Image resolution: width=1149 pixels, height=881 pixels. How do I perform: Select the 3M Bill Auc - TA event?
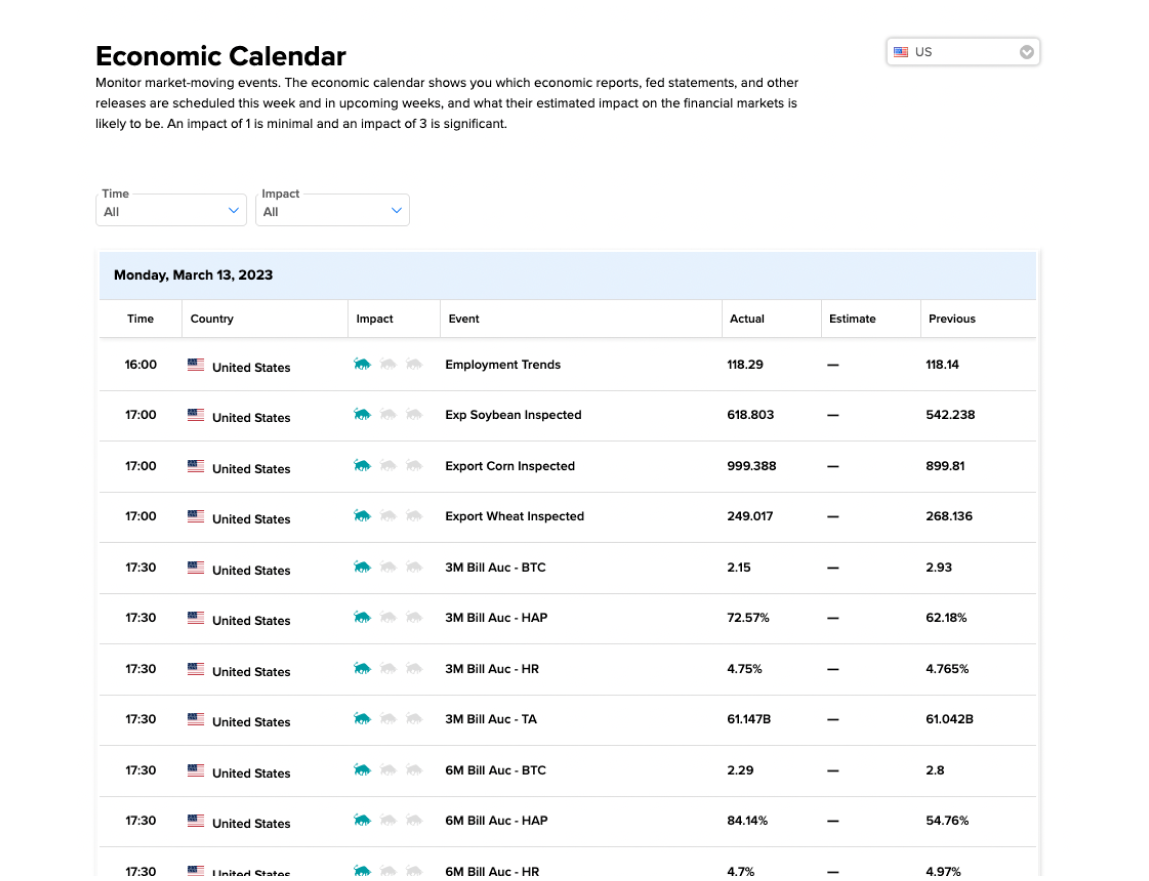tap(491, 720)
